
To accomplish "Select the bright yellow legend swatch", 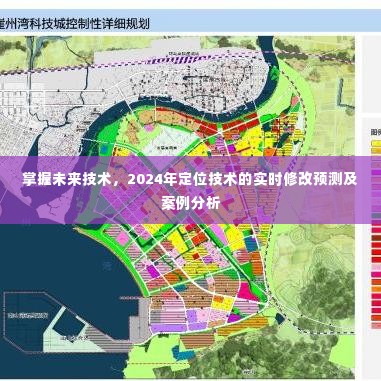I will click(376, 143).
